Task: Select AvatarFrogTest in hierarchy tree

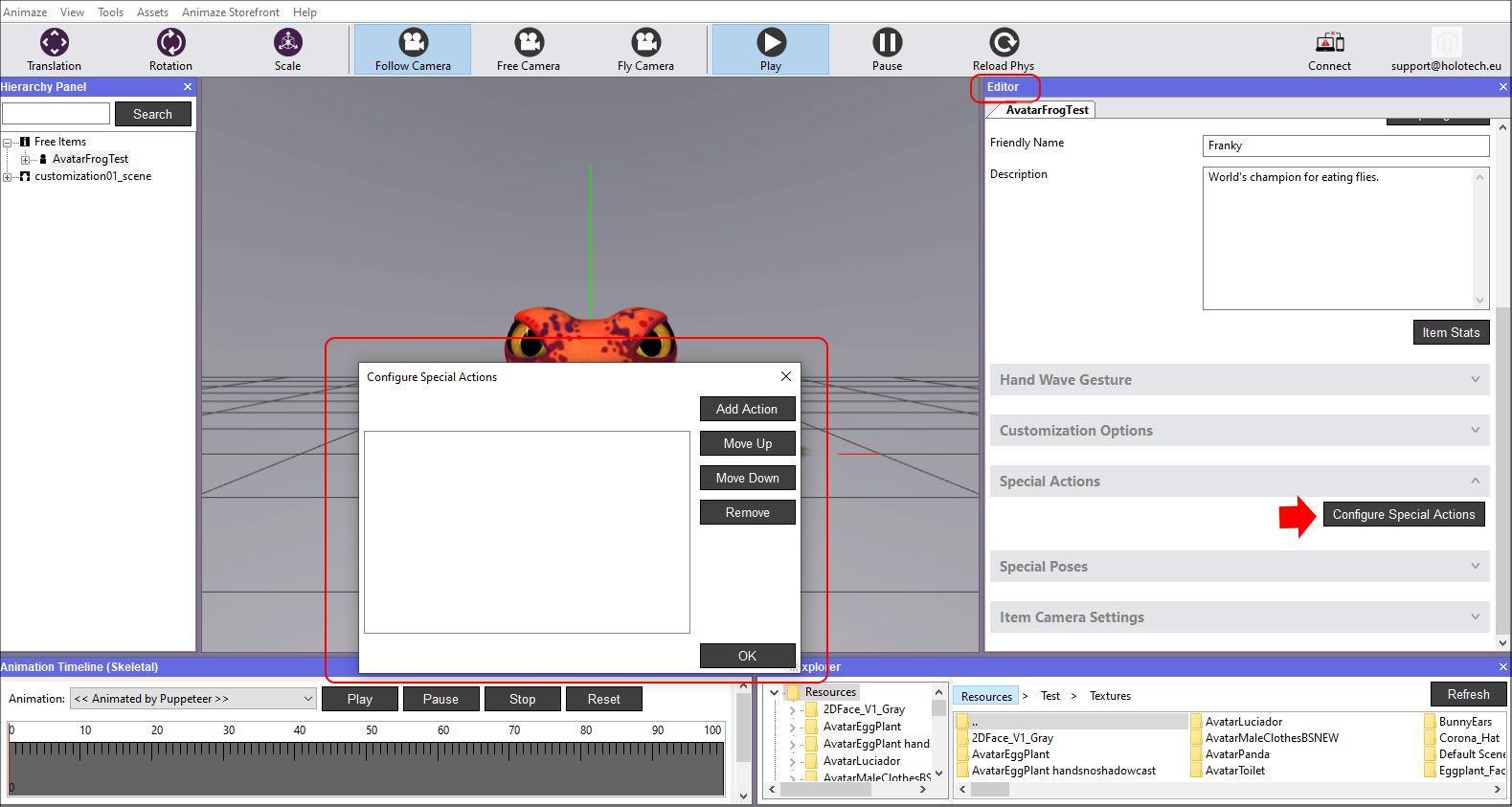Action: pos(90,160)
